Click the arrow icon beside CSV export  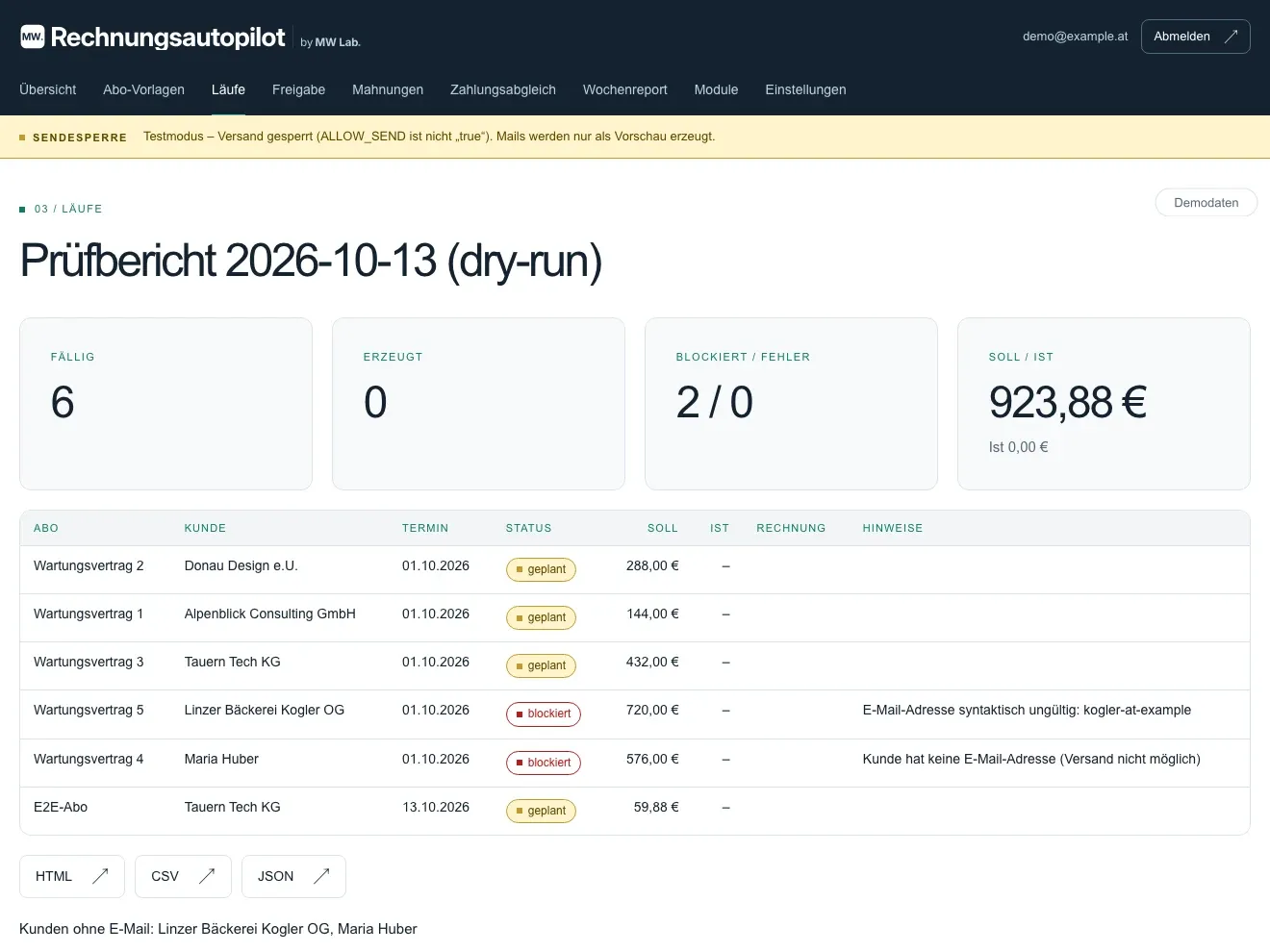(x=207, y=876)
